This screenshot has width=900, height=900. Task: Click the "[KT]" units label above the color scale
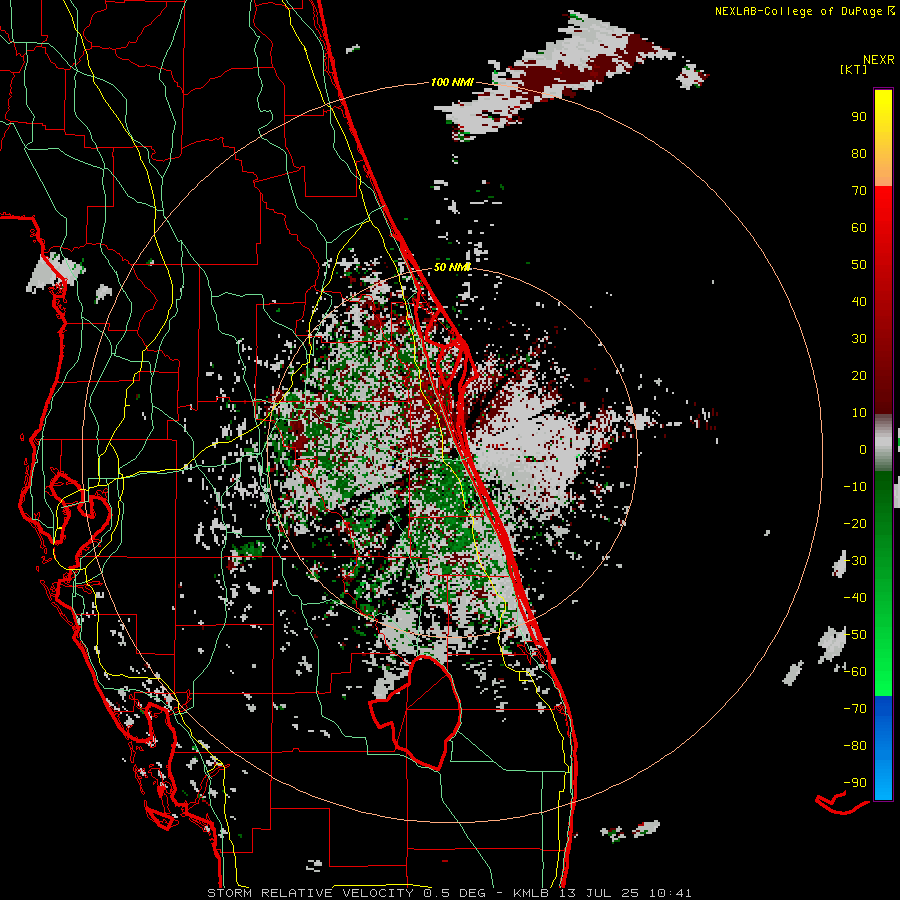click(x=854, y=69)
